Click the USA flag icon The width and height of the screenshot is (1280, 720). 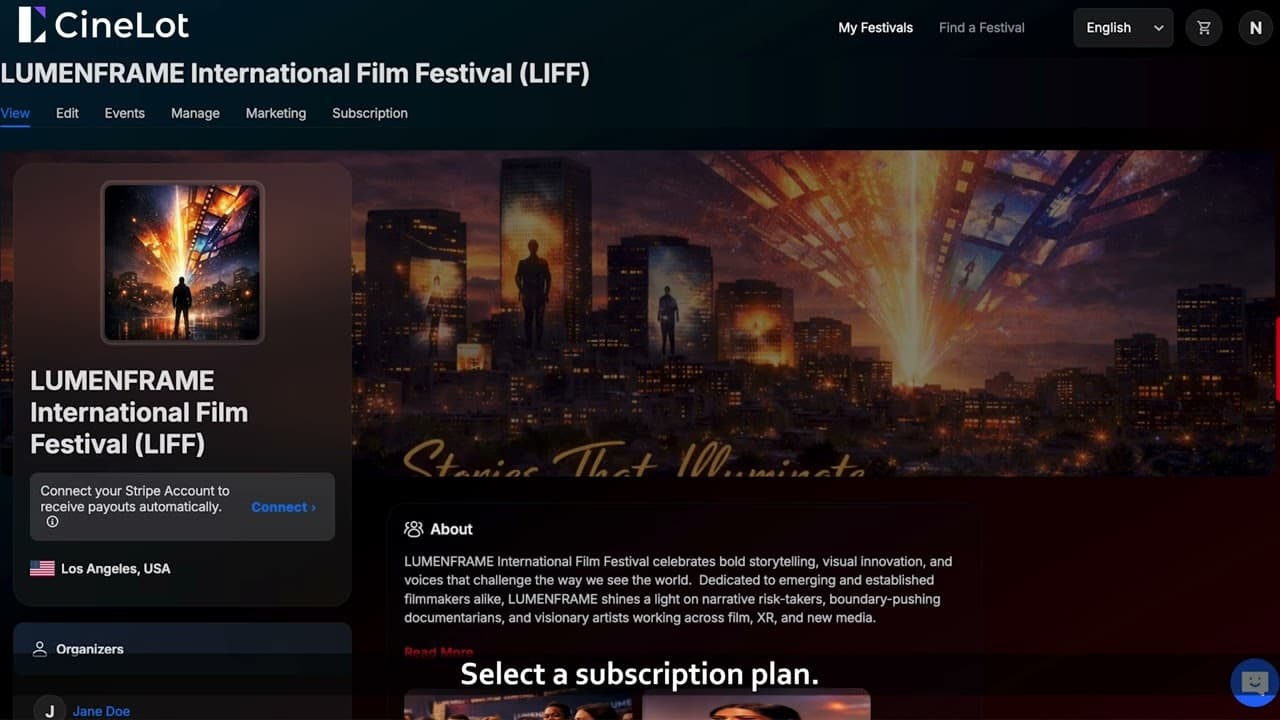[x=42, y=568]
